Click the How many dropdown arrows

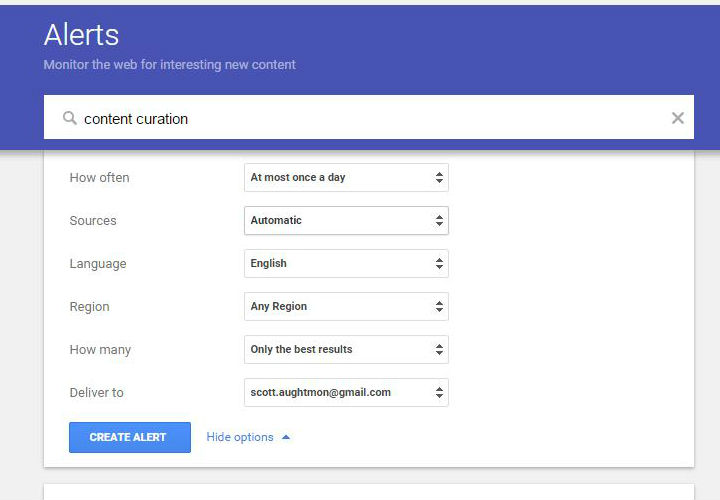pos(439,349)
